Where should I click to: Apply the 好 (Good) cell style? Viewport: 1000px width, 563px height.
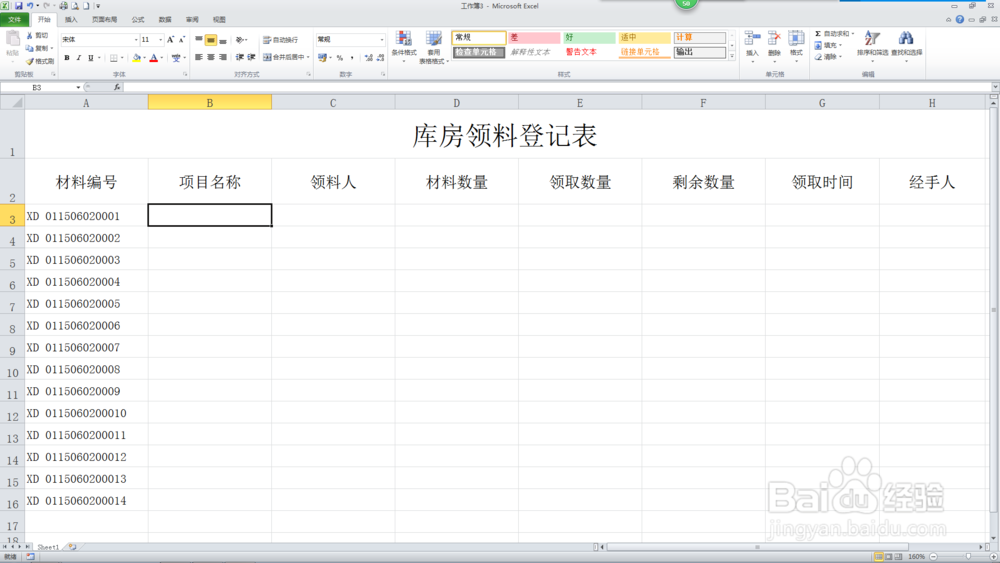point(589,38)
